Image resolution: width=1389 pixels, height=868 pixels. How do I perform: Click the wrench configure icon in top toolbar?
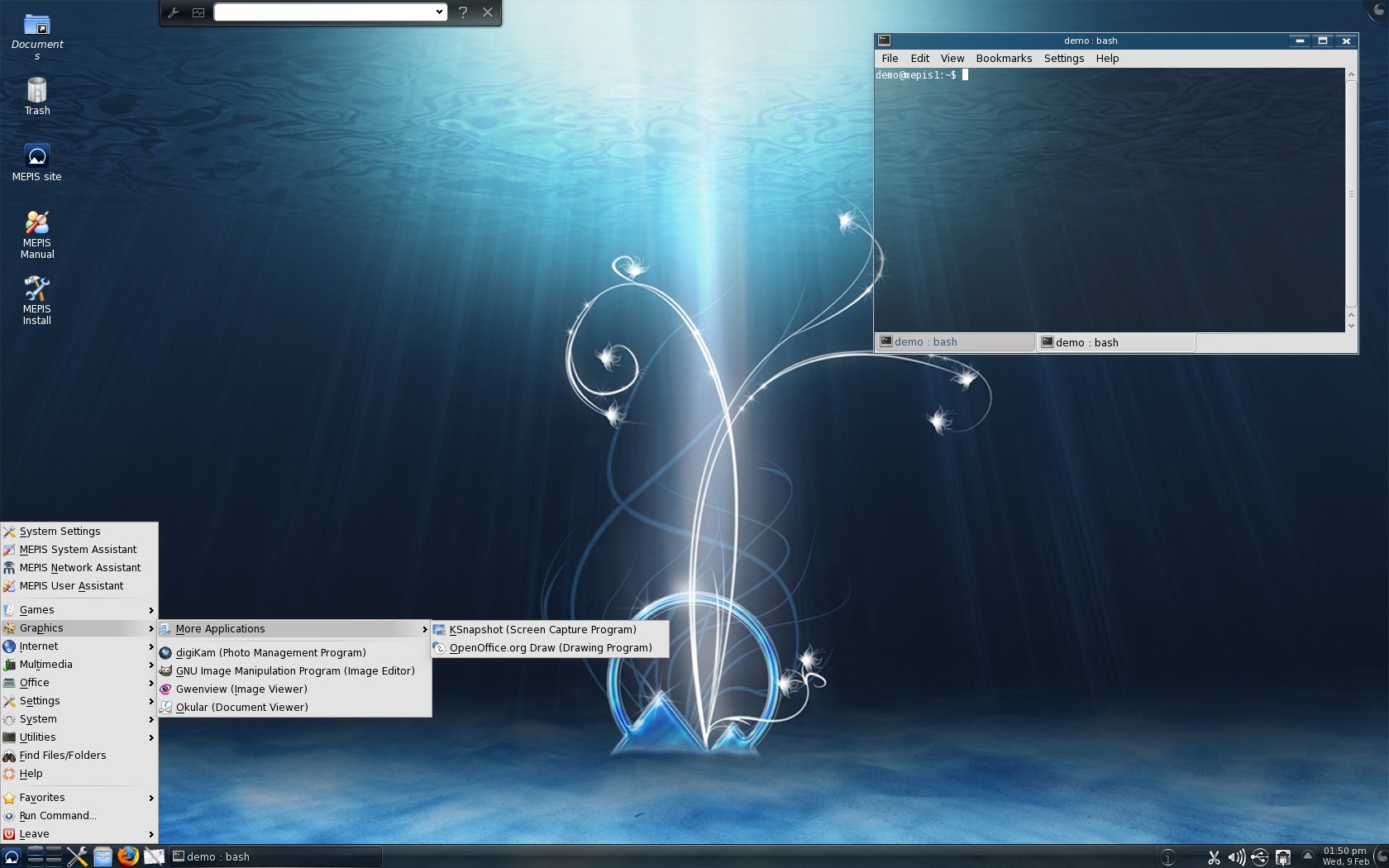174,12
